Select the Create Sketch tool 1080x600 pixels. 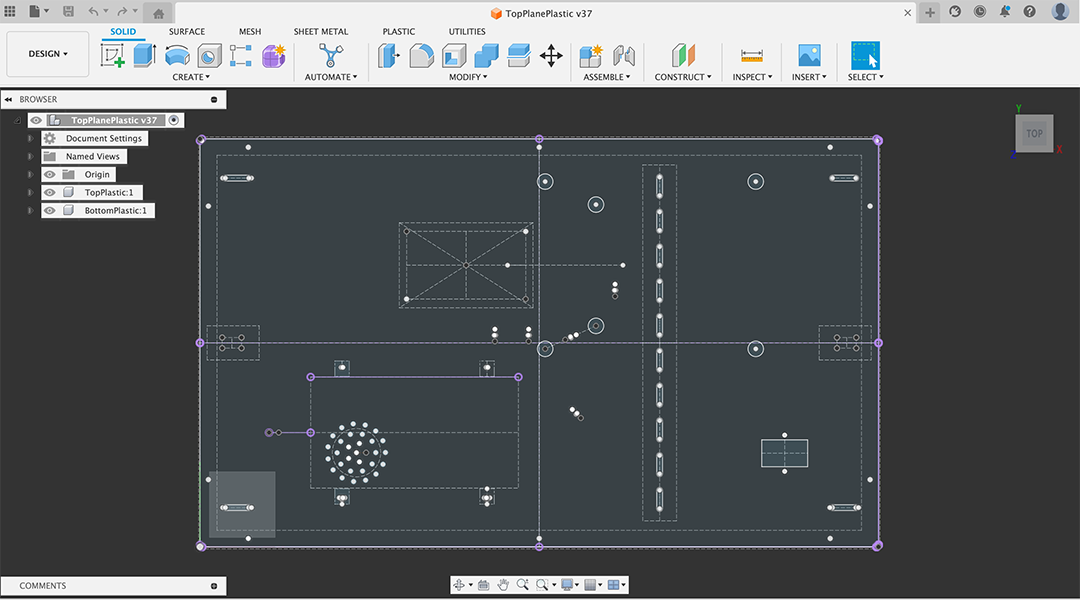[113, 56]
